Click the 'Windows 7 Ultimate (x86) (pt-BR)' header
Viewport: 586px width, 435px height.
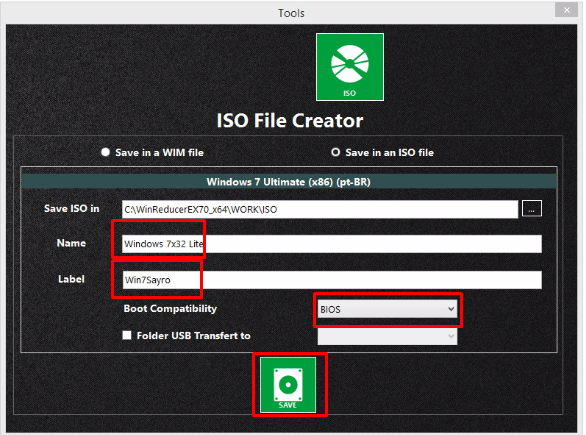point(289,182)
